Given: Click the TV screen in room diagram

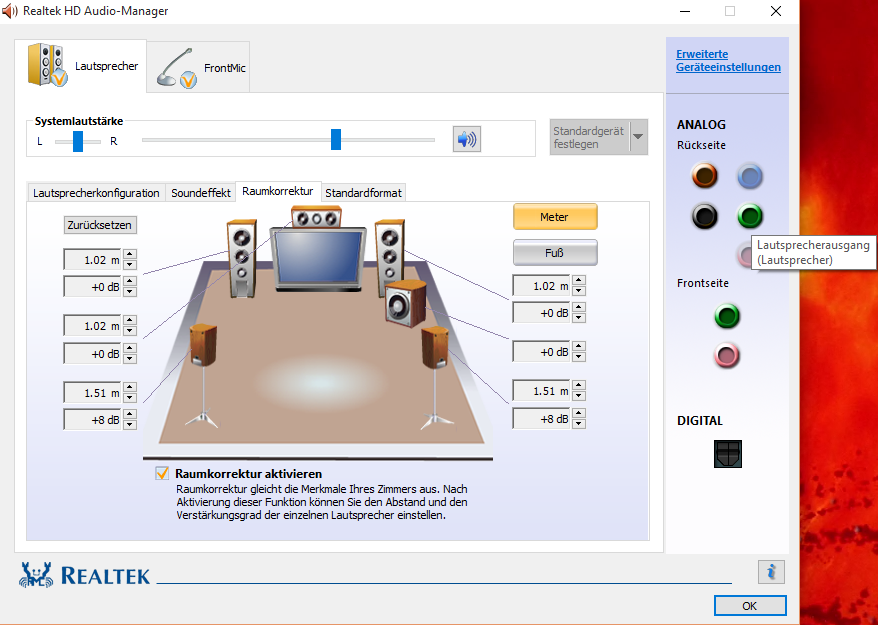Looking at the screenshot, I should pyautogui.click(x=317, y=258).
